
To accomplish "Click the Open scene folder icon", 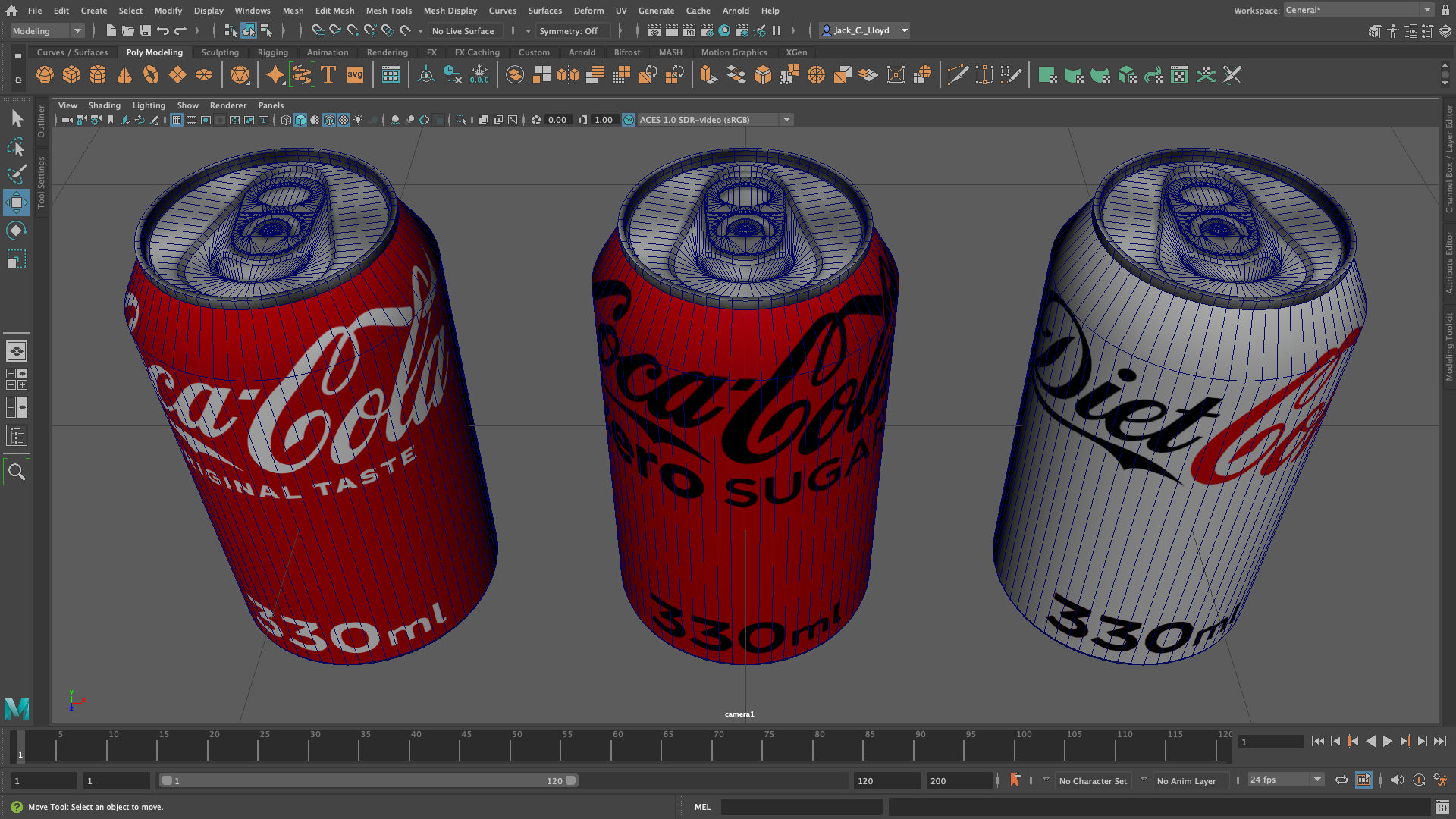I will (128, 31).
